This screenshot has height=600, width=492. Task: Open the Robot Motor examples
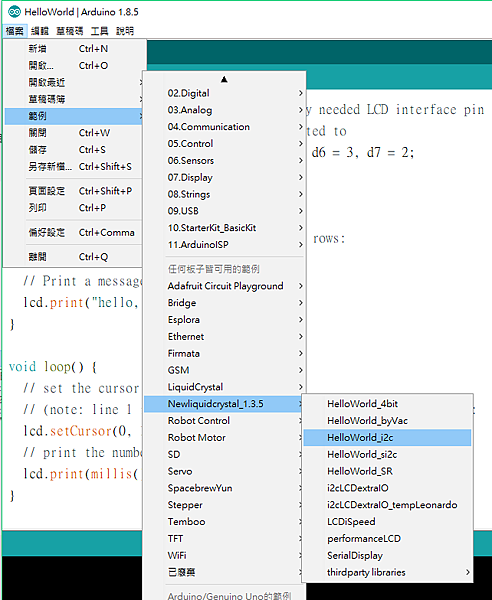pos(225,437)
